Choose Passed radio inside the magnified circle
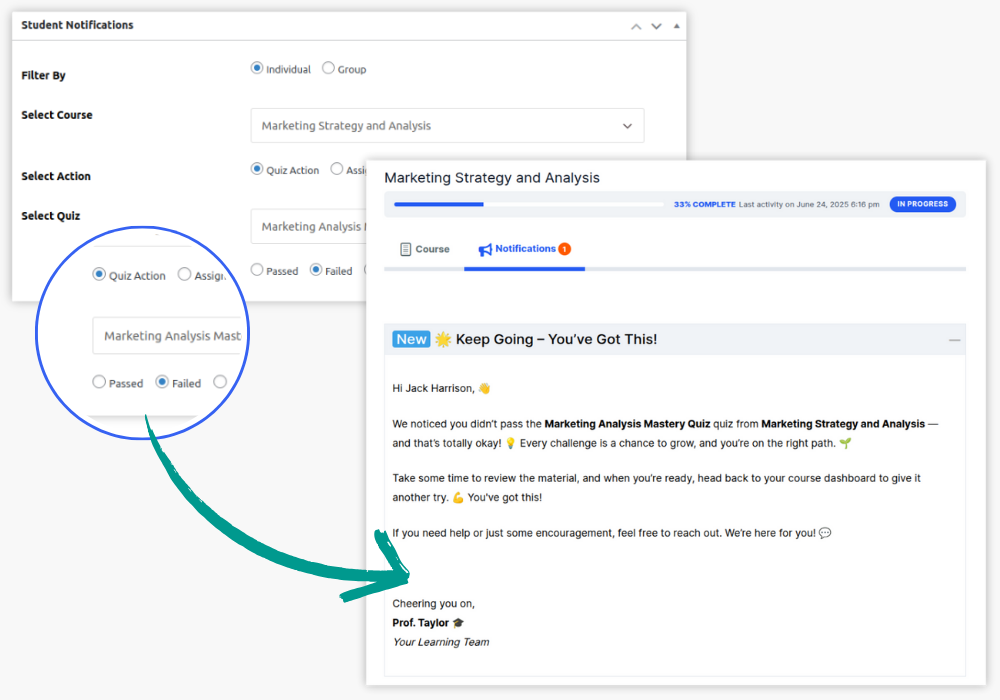The height and width of the screenshot is (700, 1000). click(99, 382)
